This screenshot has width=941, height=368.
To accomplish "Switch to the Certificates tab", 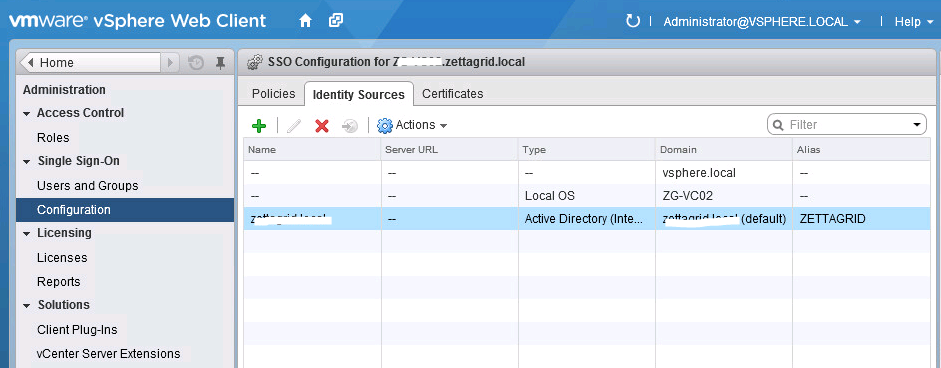I will pos(452,94).
